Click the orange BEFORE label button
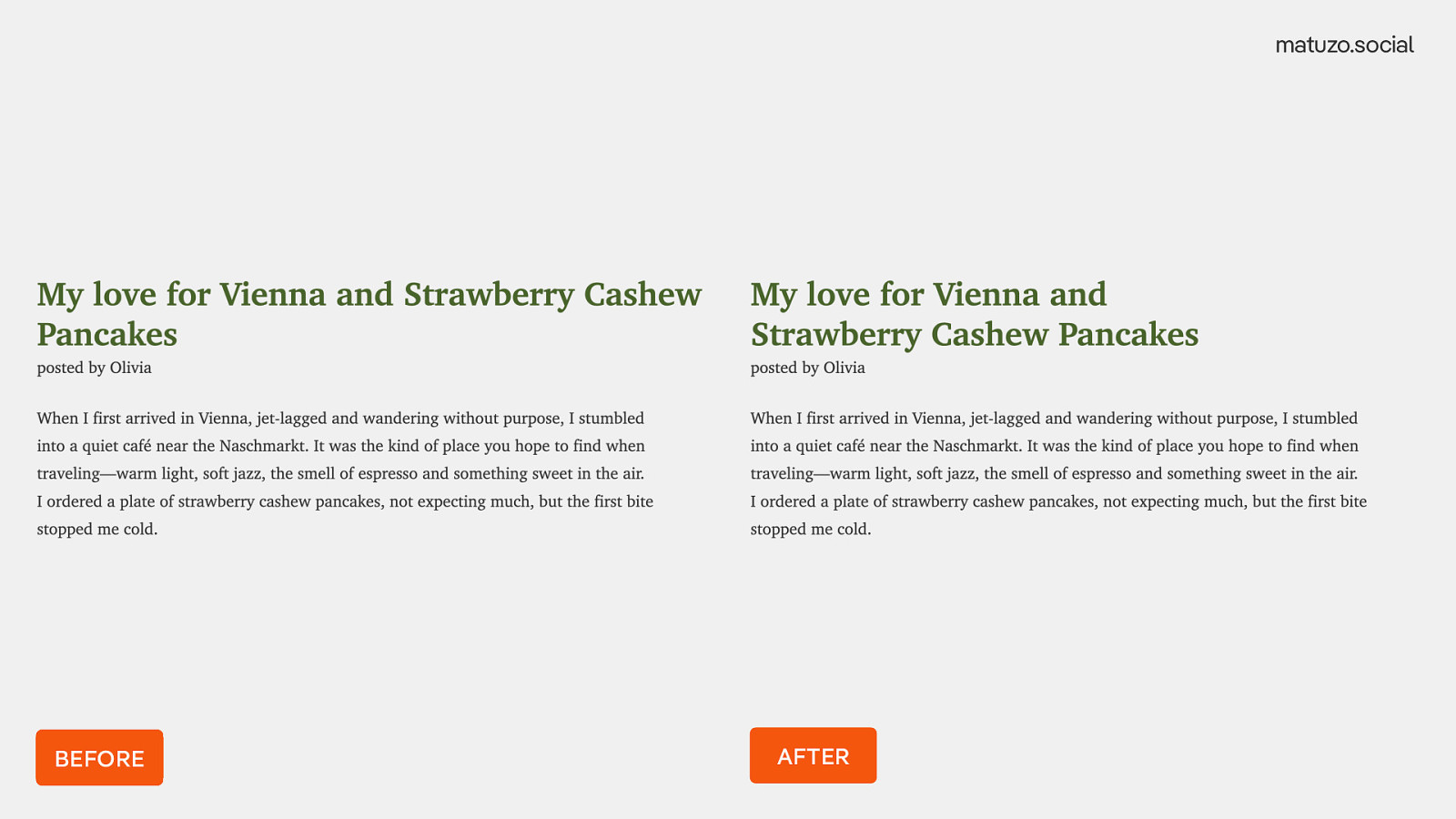 [x=99, y=757]
